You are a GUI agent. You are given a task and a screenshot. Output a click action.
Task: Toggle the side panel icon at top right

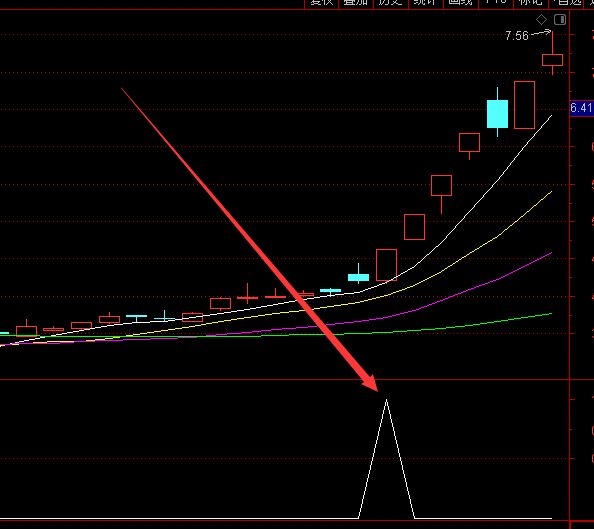(560, 19)
